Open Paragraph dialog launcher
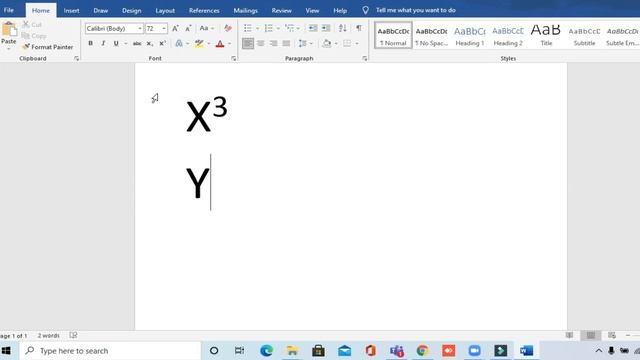The image size is (640, 360). coord(364,58)
